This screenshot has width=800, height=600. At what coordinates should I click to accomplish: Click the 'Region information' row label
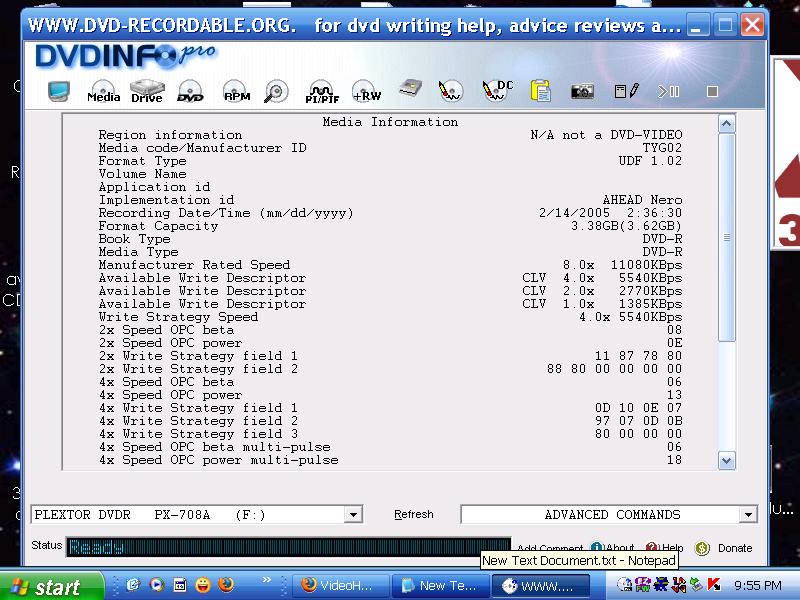coord(170,135)
